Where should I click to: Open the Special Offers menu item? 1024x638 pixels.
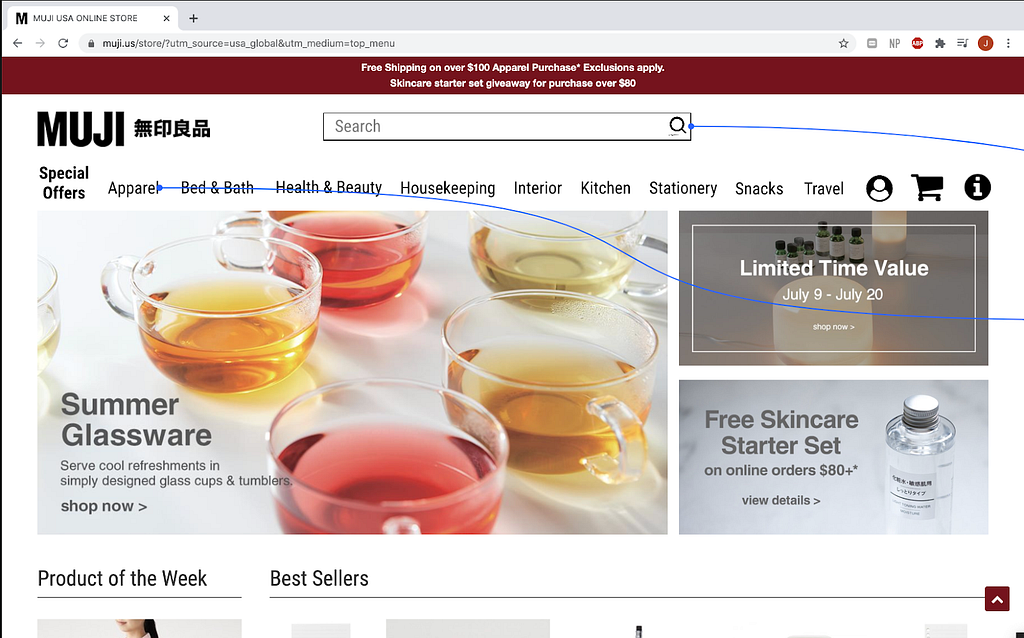[x=63, y=183]
